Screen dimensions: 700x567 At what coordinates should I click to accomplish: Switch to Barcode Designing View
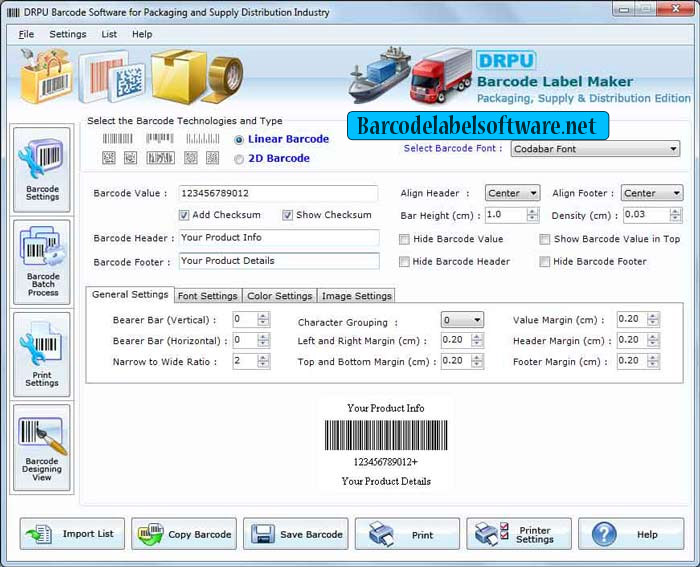pos(42,448)
